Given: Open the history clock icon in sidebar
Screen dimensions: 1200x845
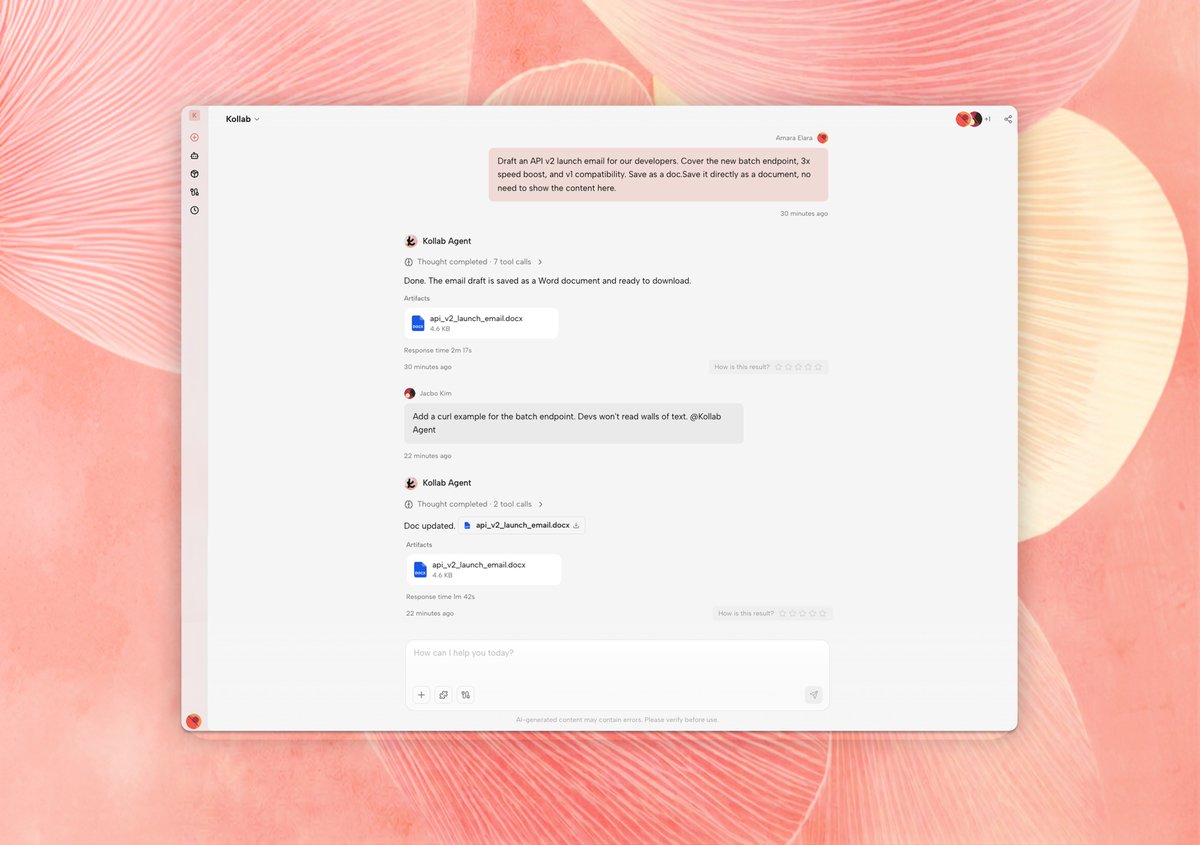Looking at the screenshot, I should (194, 210).
